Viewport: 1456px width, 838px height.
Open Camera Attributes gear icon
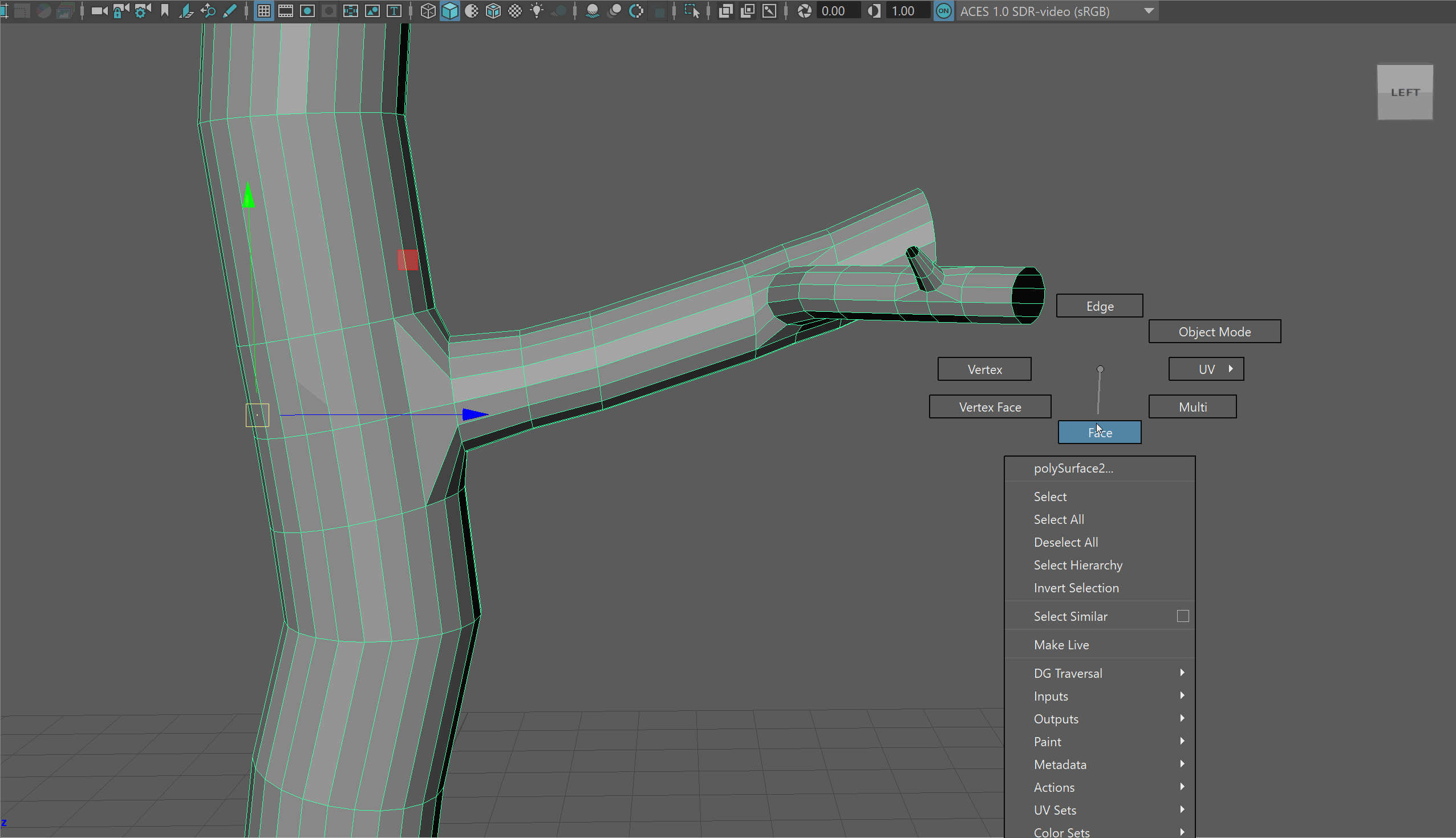point(141,11)
